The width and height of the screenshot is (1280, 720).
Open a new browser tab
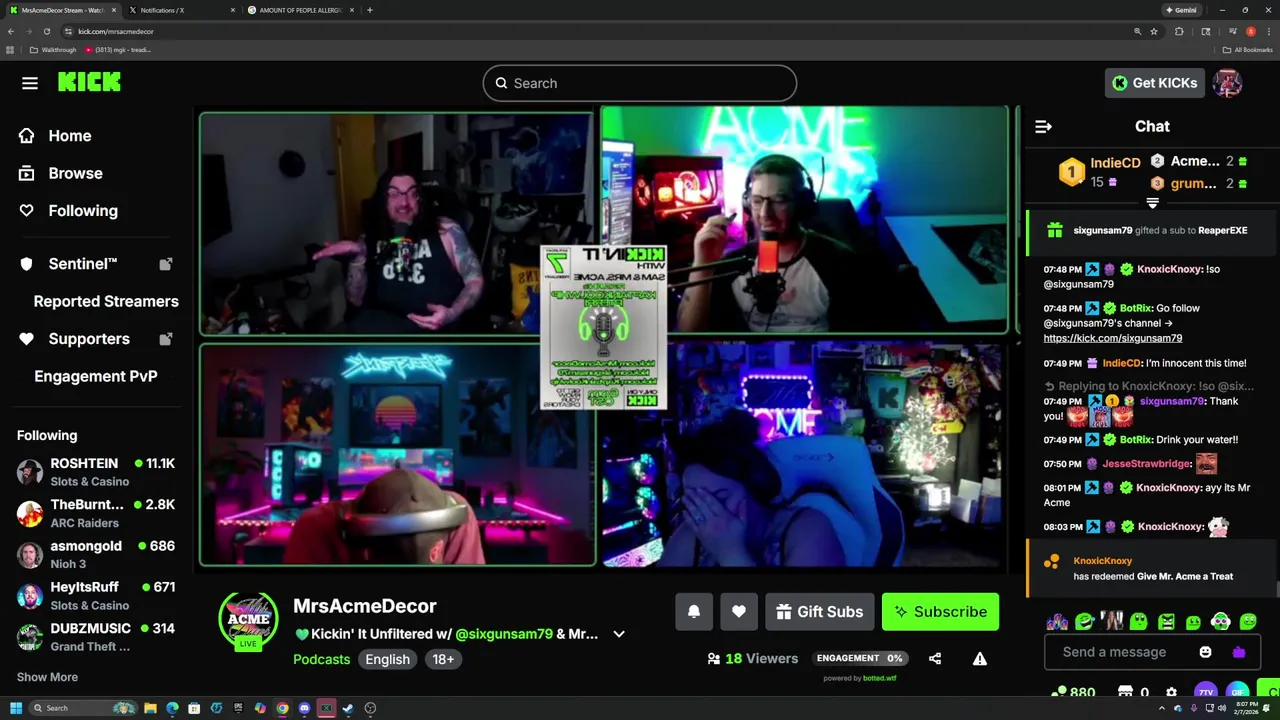click(370, 10)
